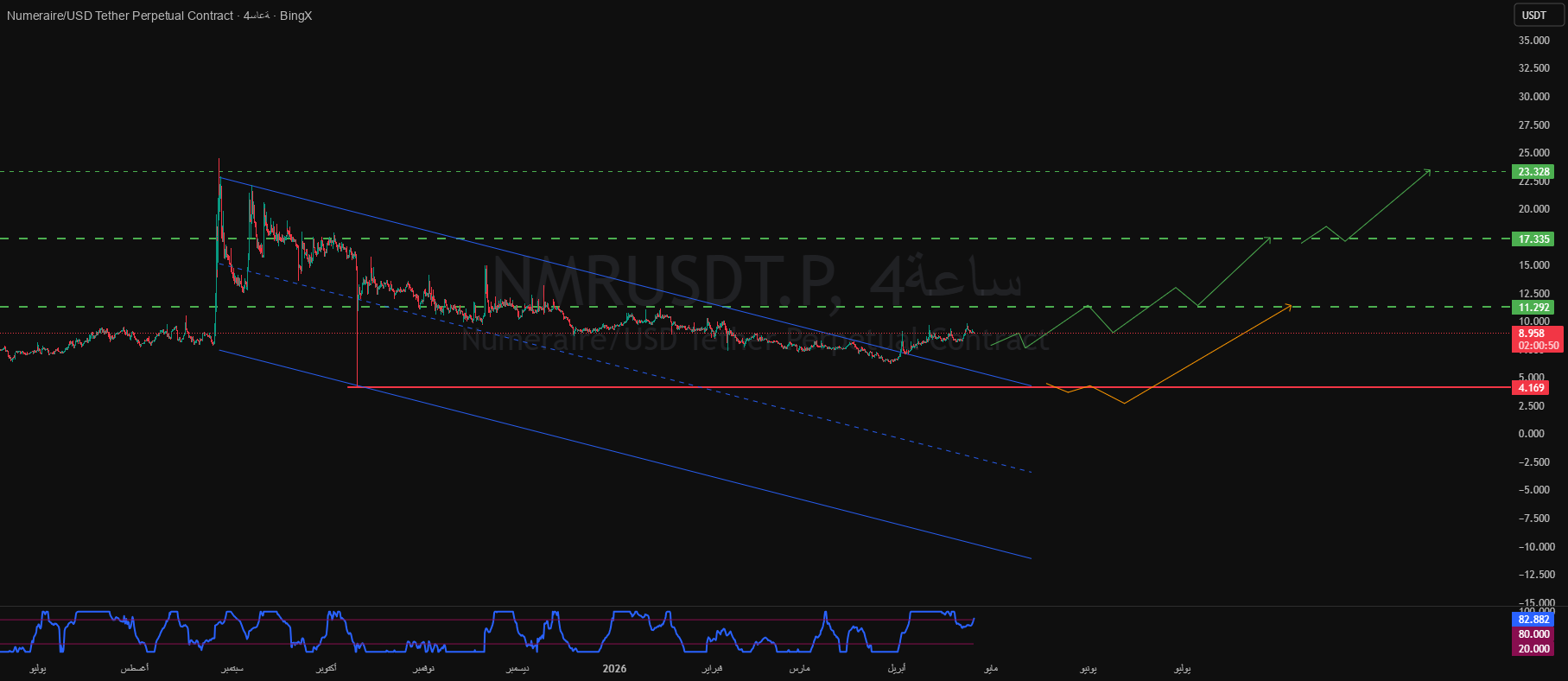Screen dimensions: 1568x681
Task: Select the 20.000 oversold level label
Action: 1533,649
